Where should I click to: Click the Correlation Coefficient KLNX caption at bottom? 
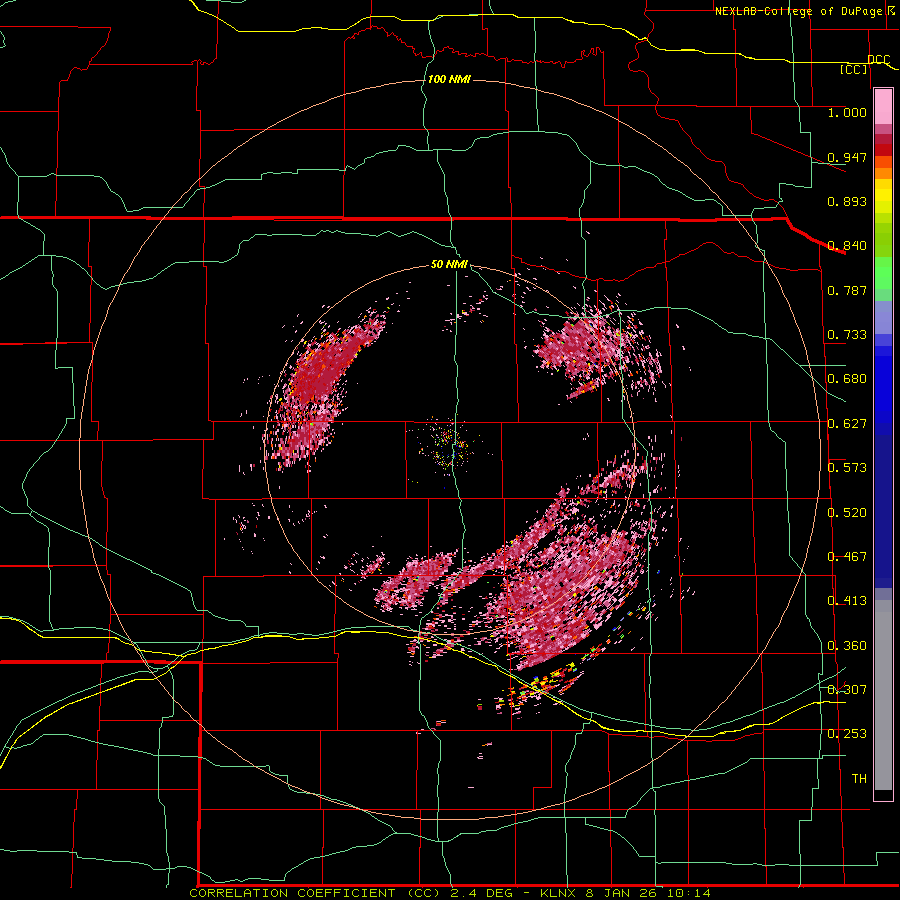point(450,893)
